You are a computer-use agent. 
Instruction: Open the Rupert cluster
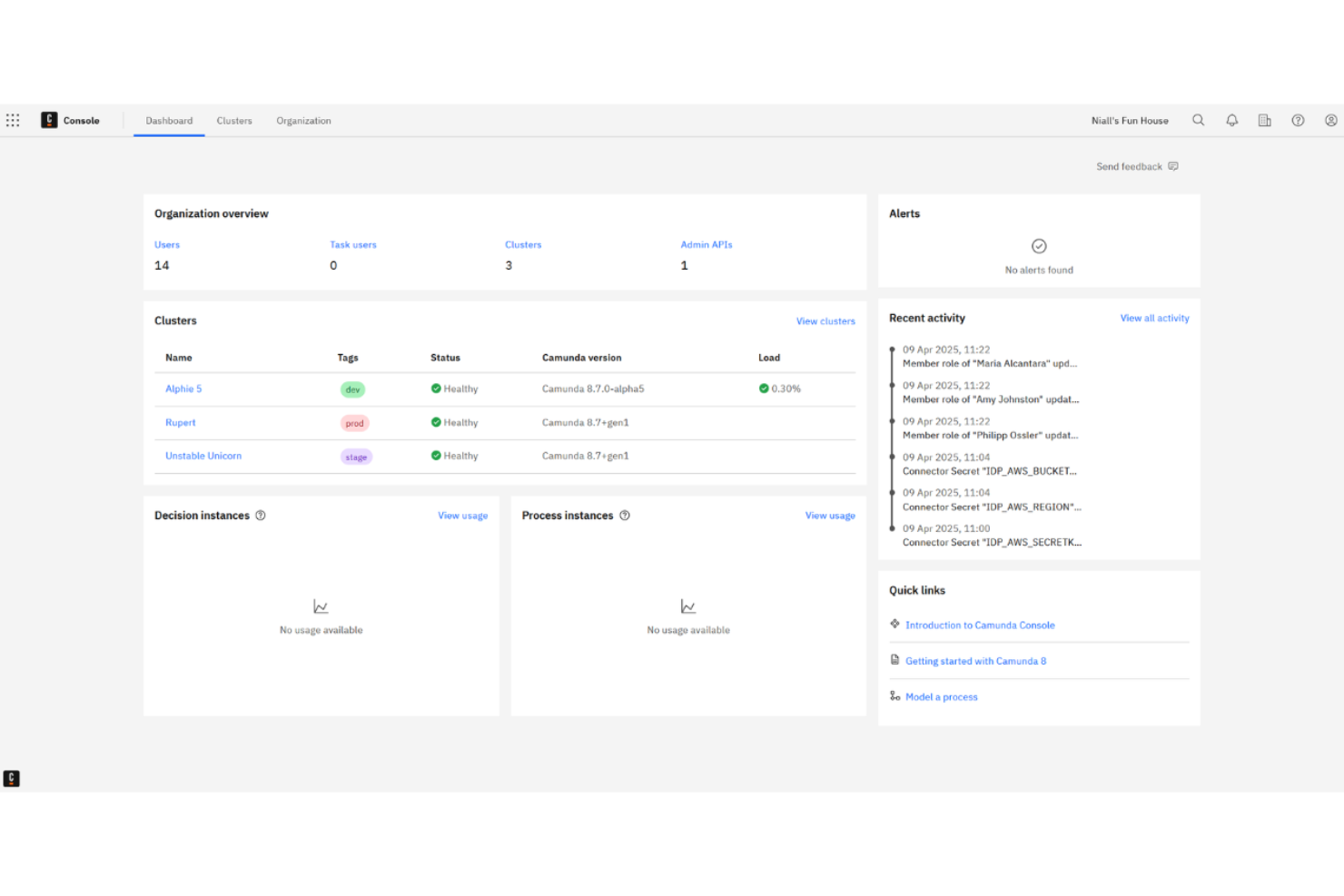pyautogui.click(x=181, y=423)
